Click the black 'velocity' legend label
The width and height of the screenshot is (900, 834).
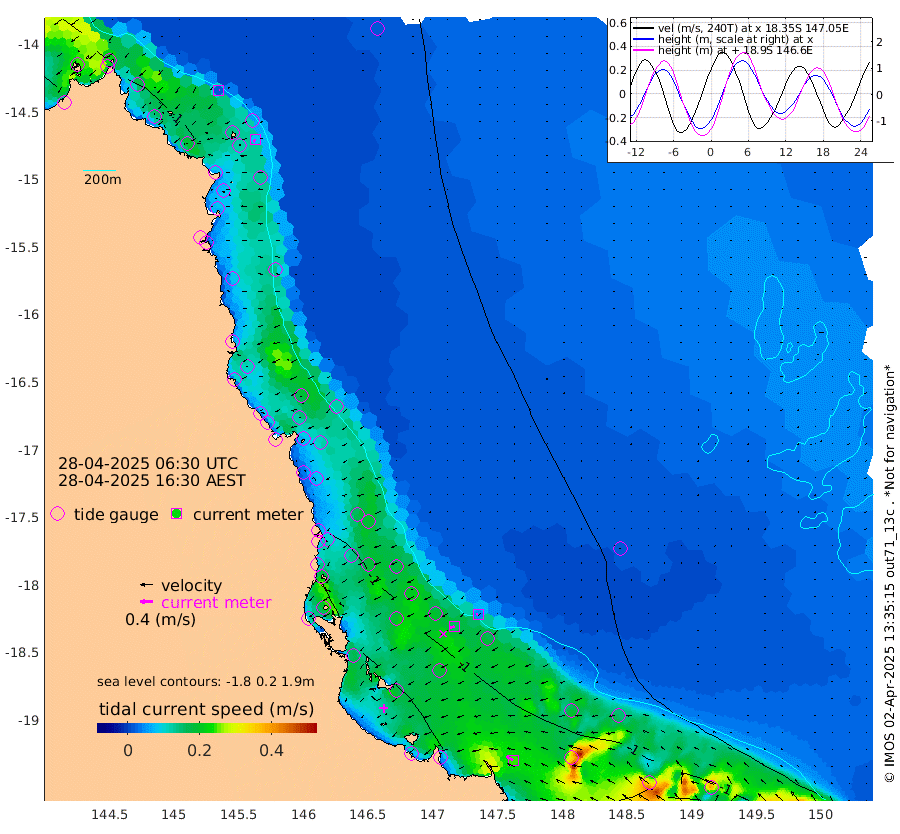pos(191,585)
